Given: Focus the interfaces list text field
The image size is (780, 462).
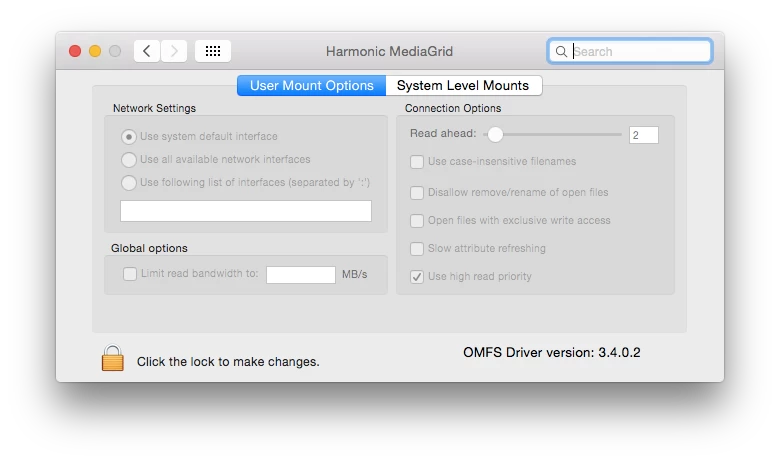Looking at the screenshot, I should click(246, 211).
